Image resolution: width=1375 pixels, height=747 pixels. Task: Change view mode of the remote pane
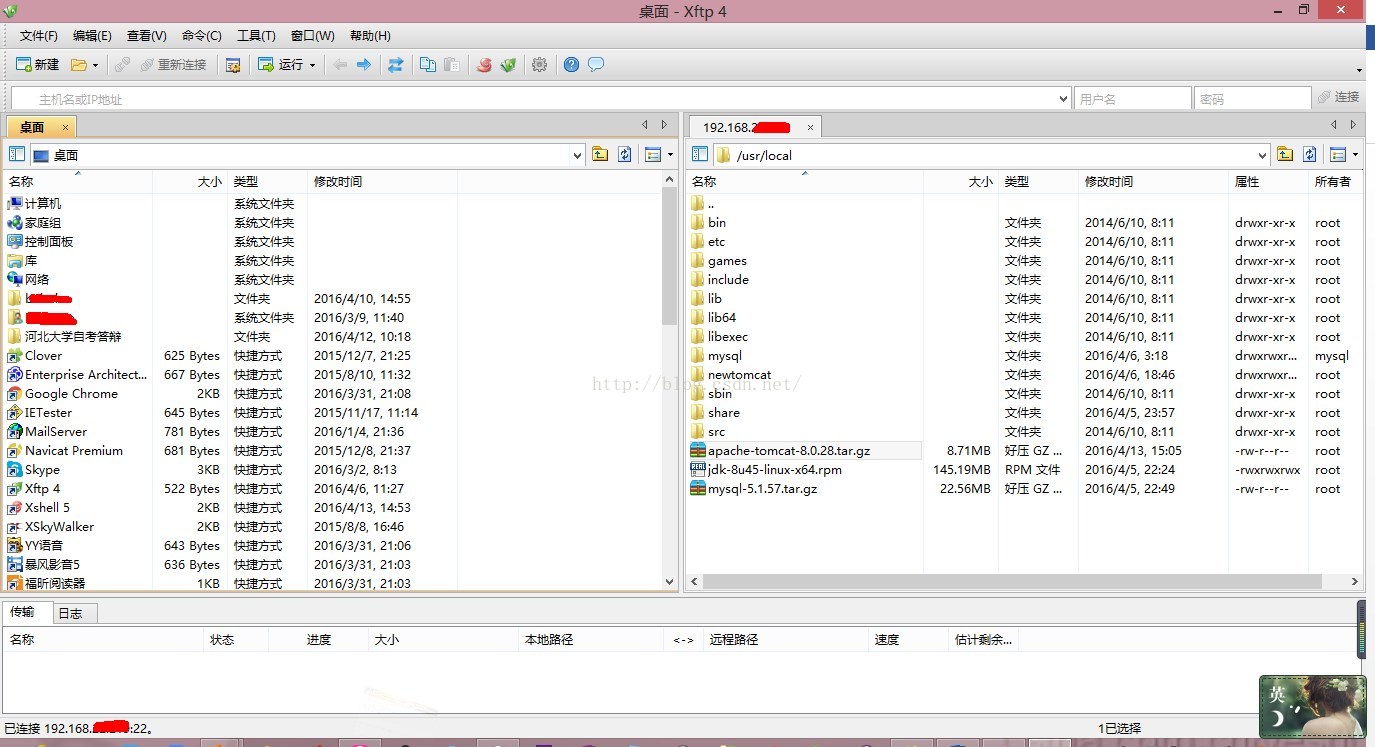1338,154
